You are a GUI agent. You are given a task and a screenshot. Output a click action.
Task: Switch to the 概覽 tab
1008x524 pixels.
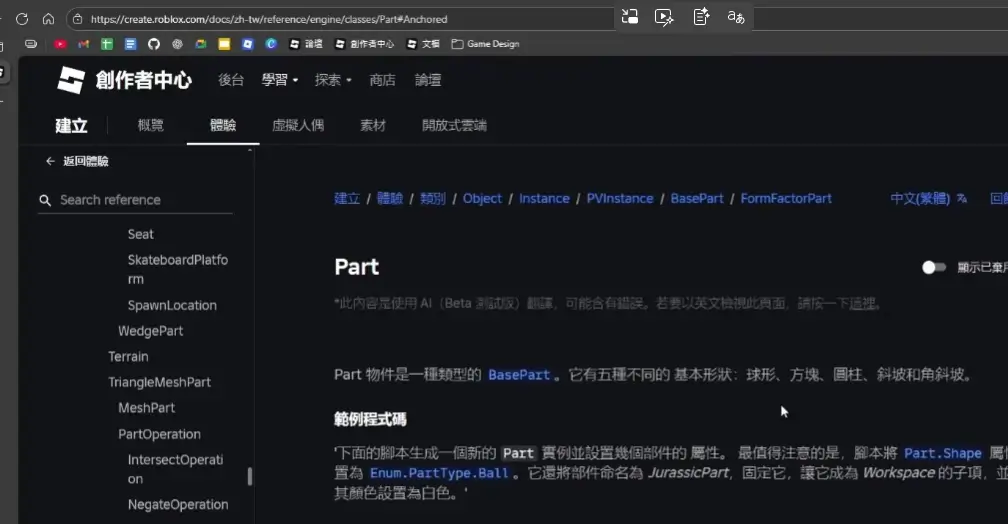point(150,125)
